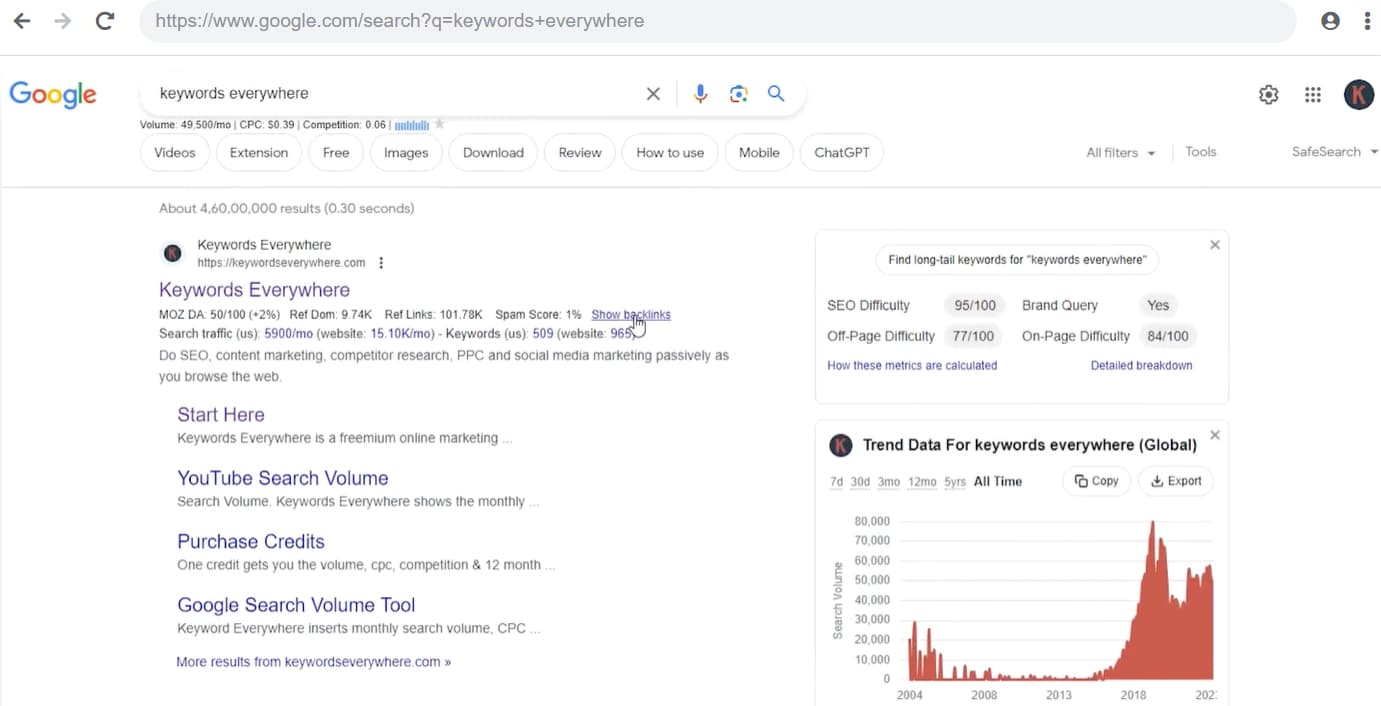Screen dimensions: 1381x706
Task: Click the 84/100 On-Page Difficulty badge
Action: tap(1167, 337)
